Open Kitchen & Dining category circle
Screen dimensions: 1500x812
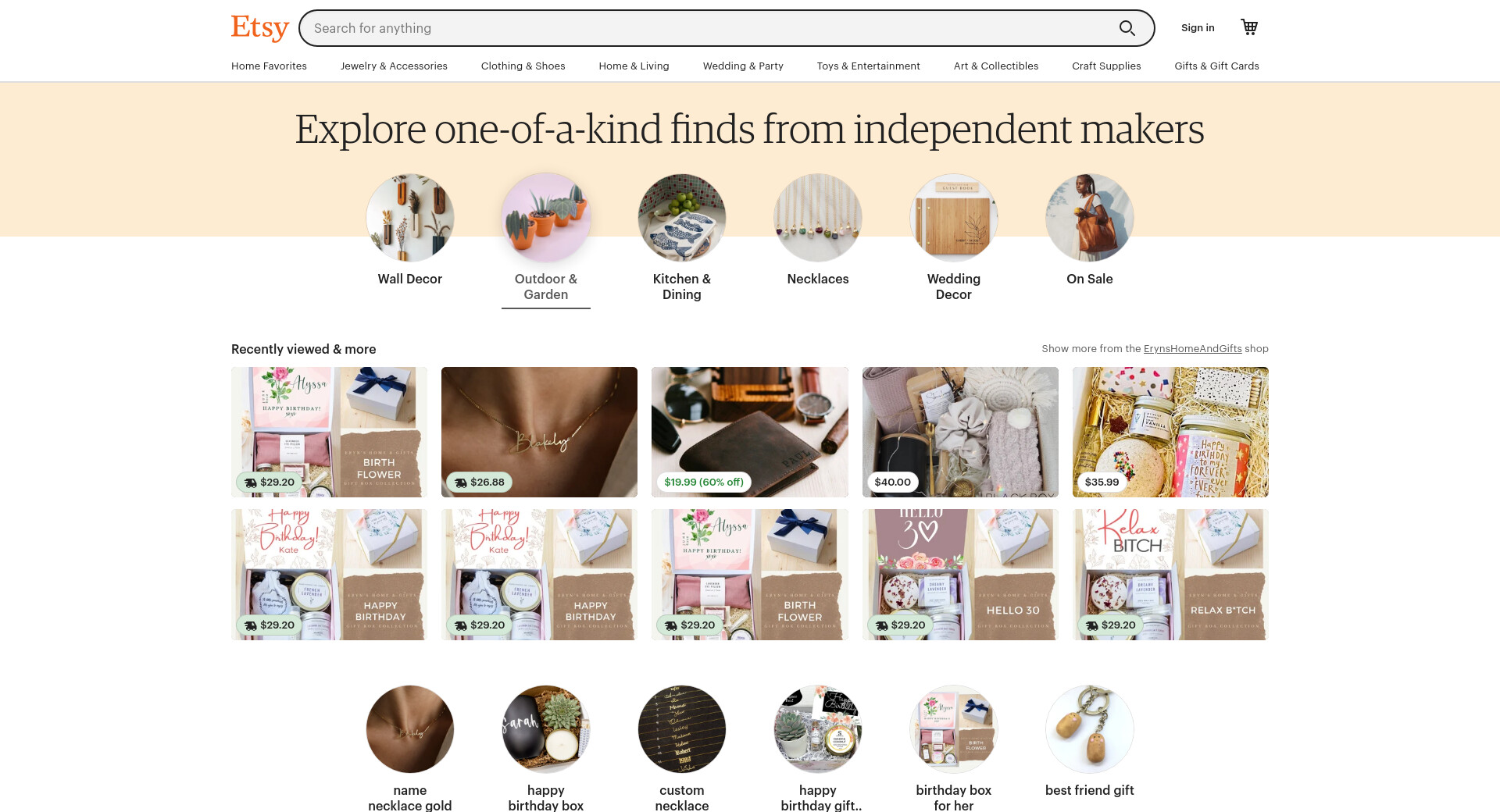(682, 218)
